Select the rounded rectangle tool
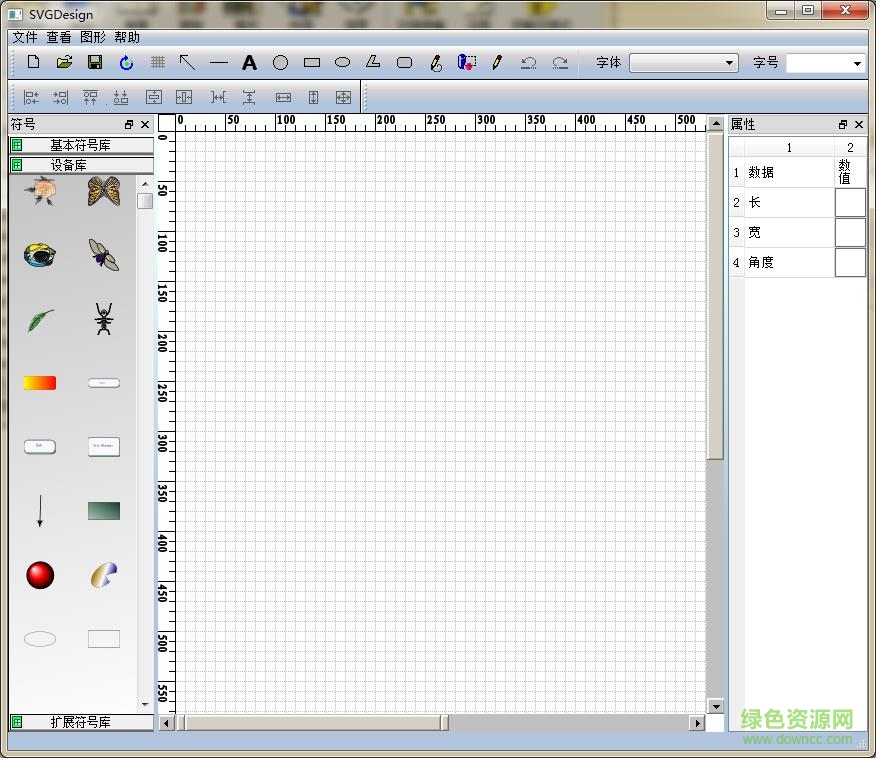The height and width of the screenshot is (758, 876). pos(404,62)
